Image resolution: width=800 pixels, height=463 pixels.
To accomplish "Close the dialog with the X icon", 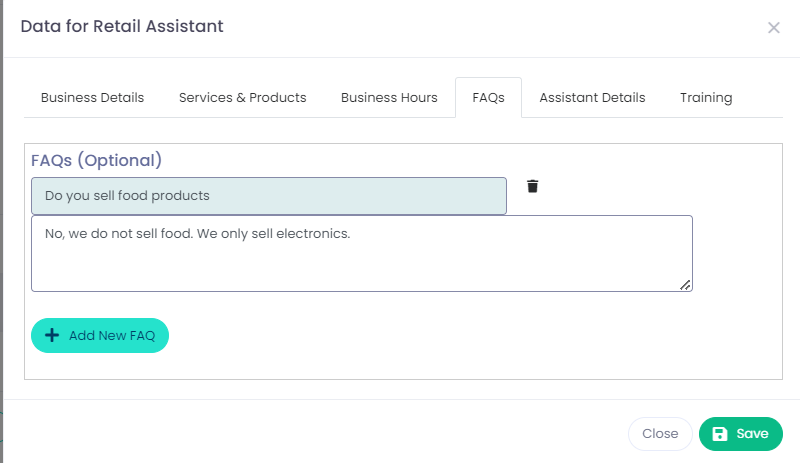I will click(773, 28).
